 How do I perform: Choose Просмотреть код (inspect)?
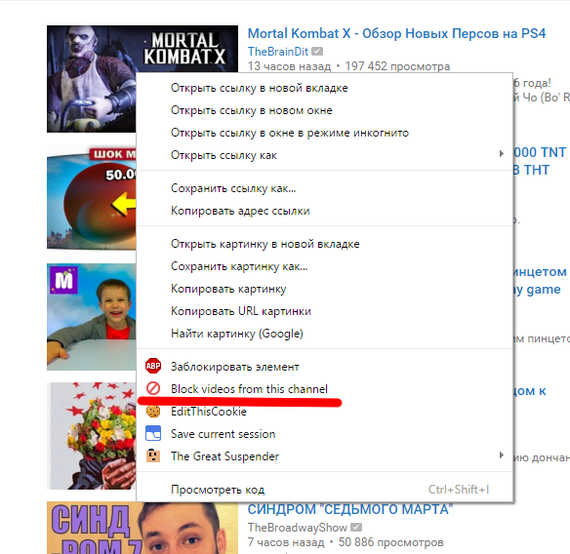coord(325,490)
